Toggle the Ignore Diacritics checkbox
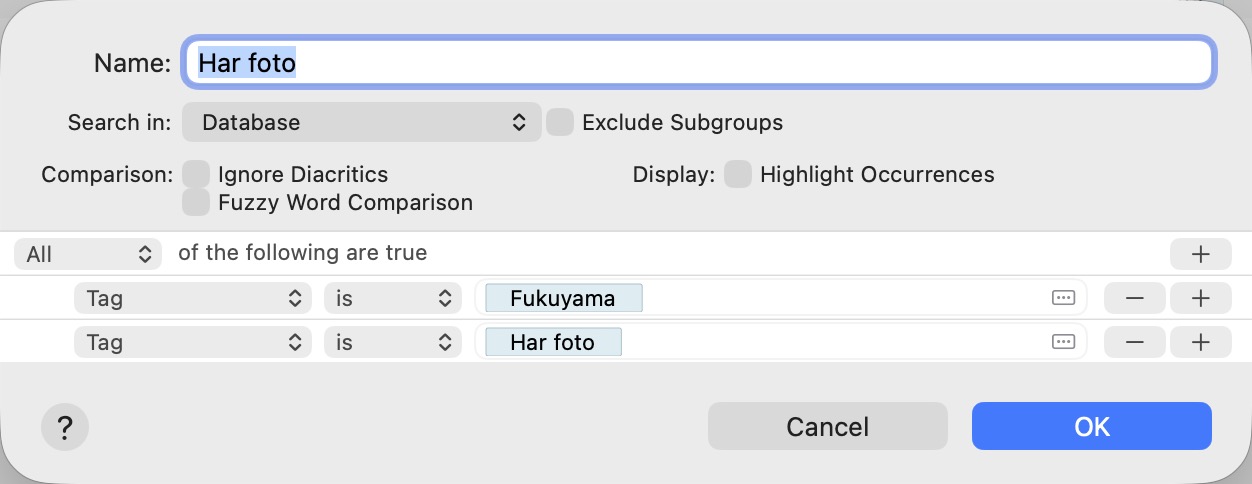 196,175
